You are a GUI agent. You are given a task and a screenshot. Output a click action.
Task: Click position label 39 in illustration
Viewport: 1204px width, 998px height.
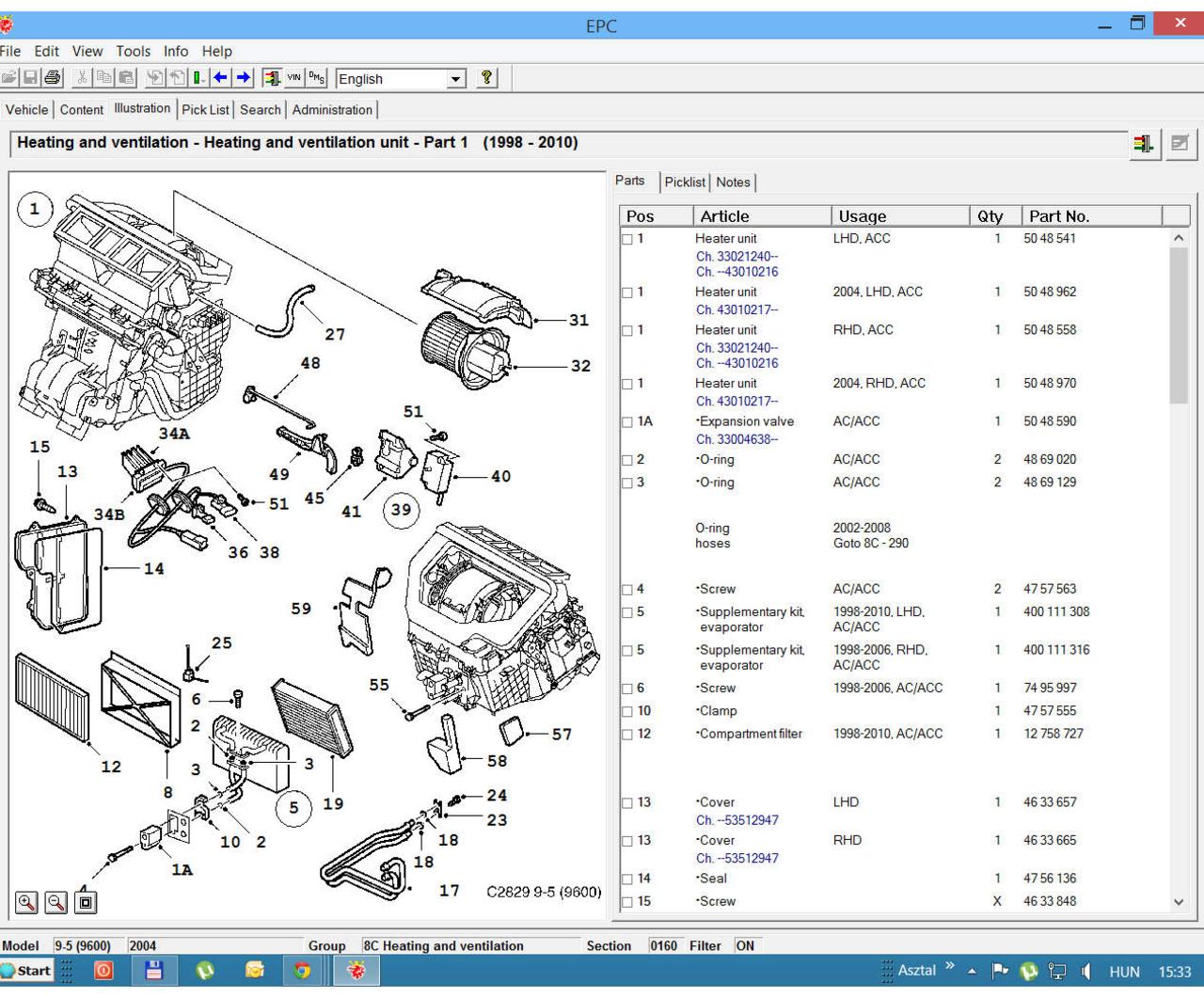tap(402, 510)
